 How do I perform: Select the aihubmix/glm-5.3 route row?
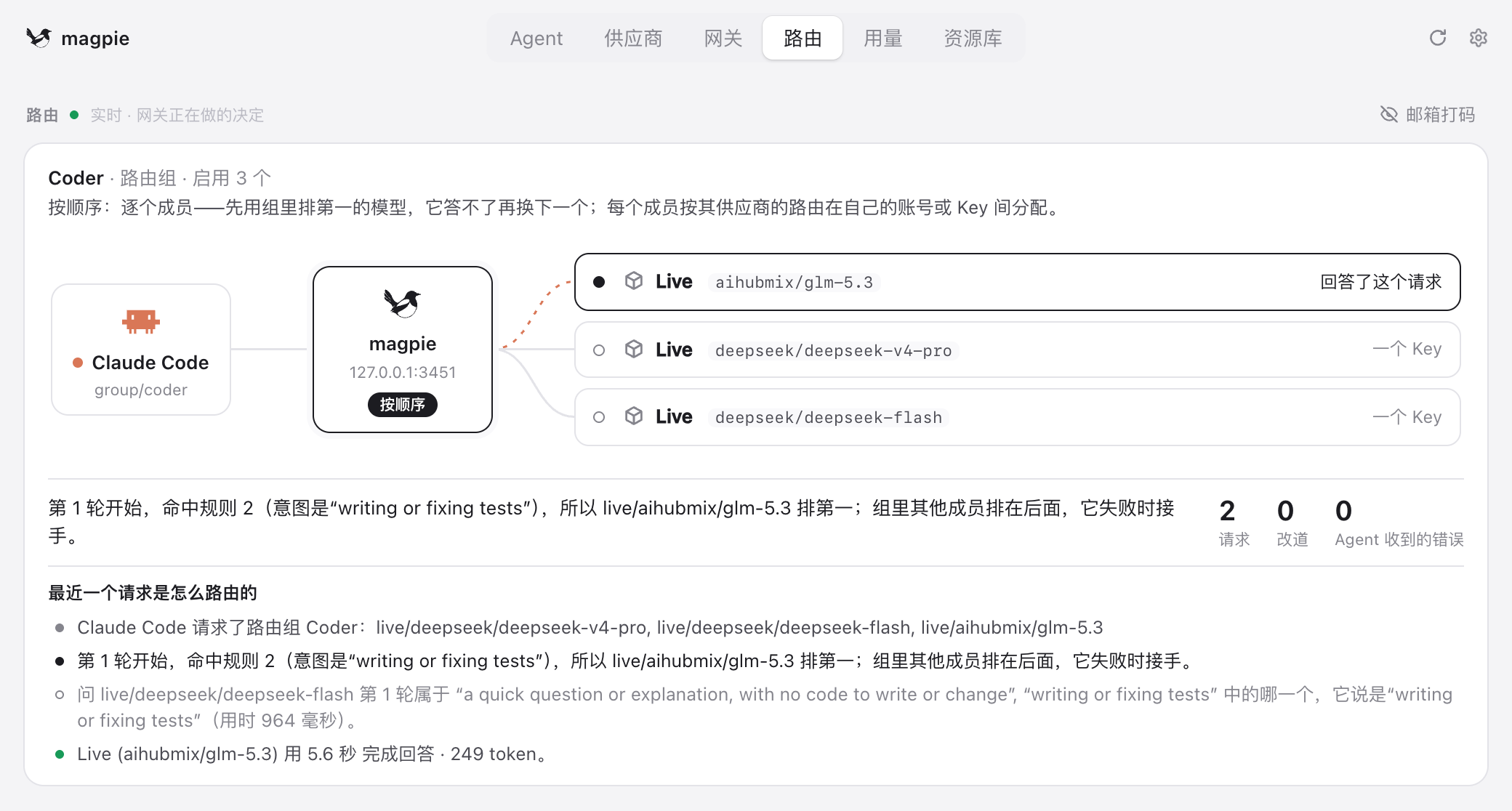1017,282
